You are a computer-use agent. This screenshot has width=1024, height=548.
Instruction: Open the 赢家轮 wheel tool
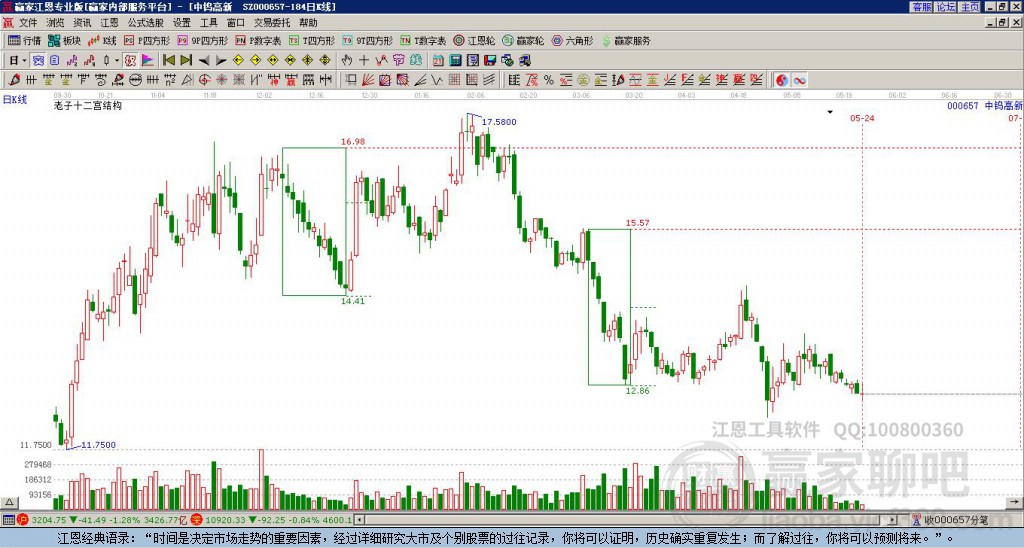[x=523, y=40]
